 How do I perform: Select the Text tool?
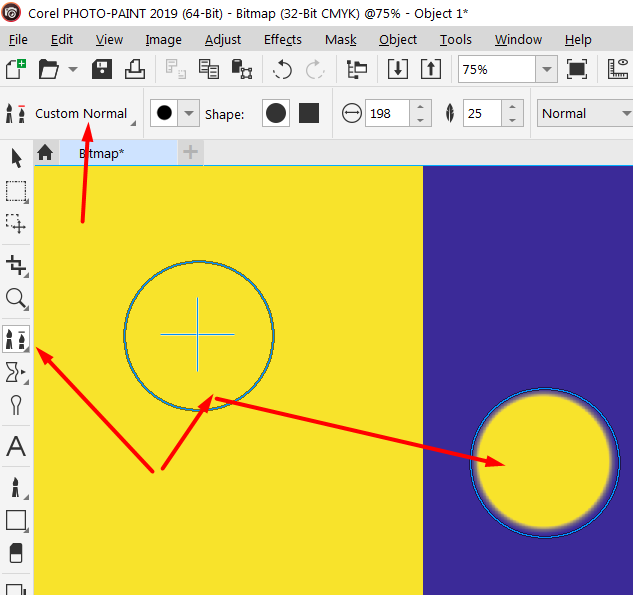click(16, 446)
